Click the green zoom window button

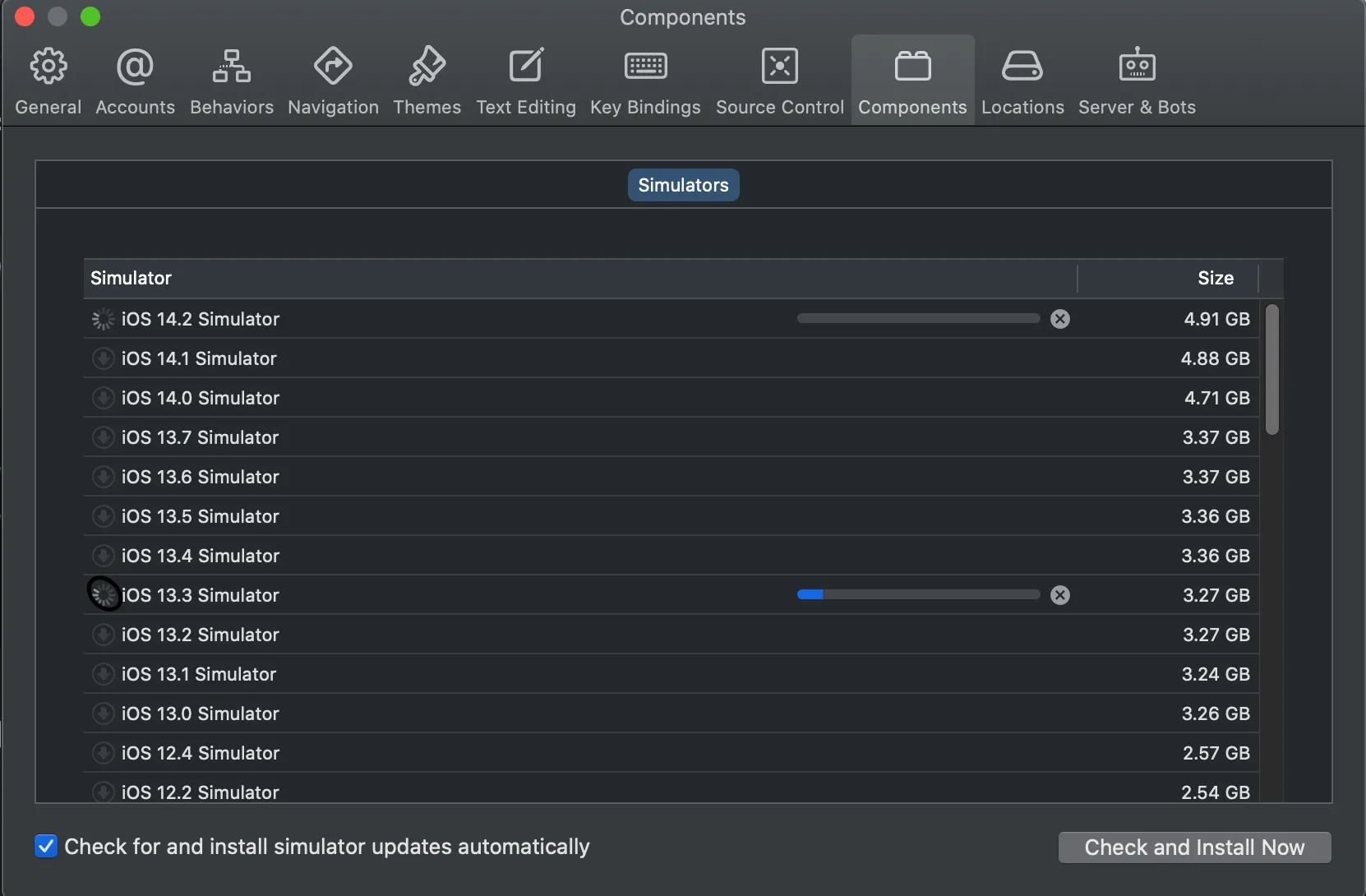(90, 16)
